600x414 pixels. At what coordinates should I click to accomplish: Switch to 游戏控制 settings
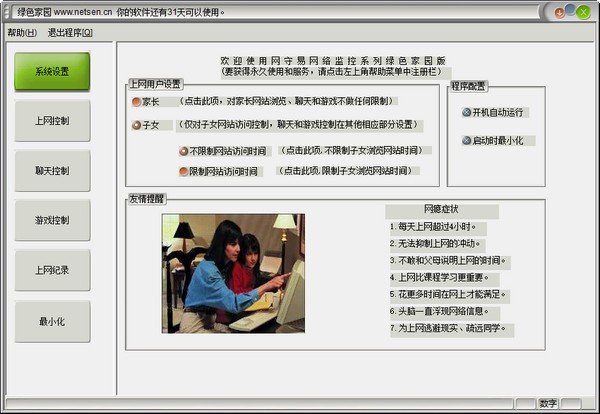pos(52,220)
